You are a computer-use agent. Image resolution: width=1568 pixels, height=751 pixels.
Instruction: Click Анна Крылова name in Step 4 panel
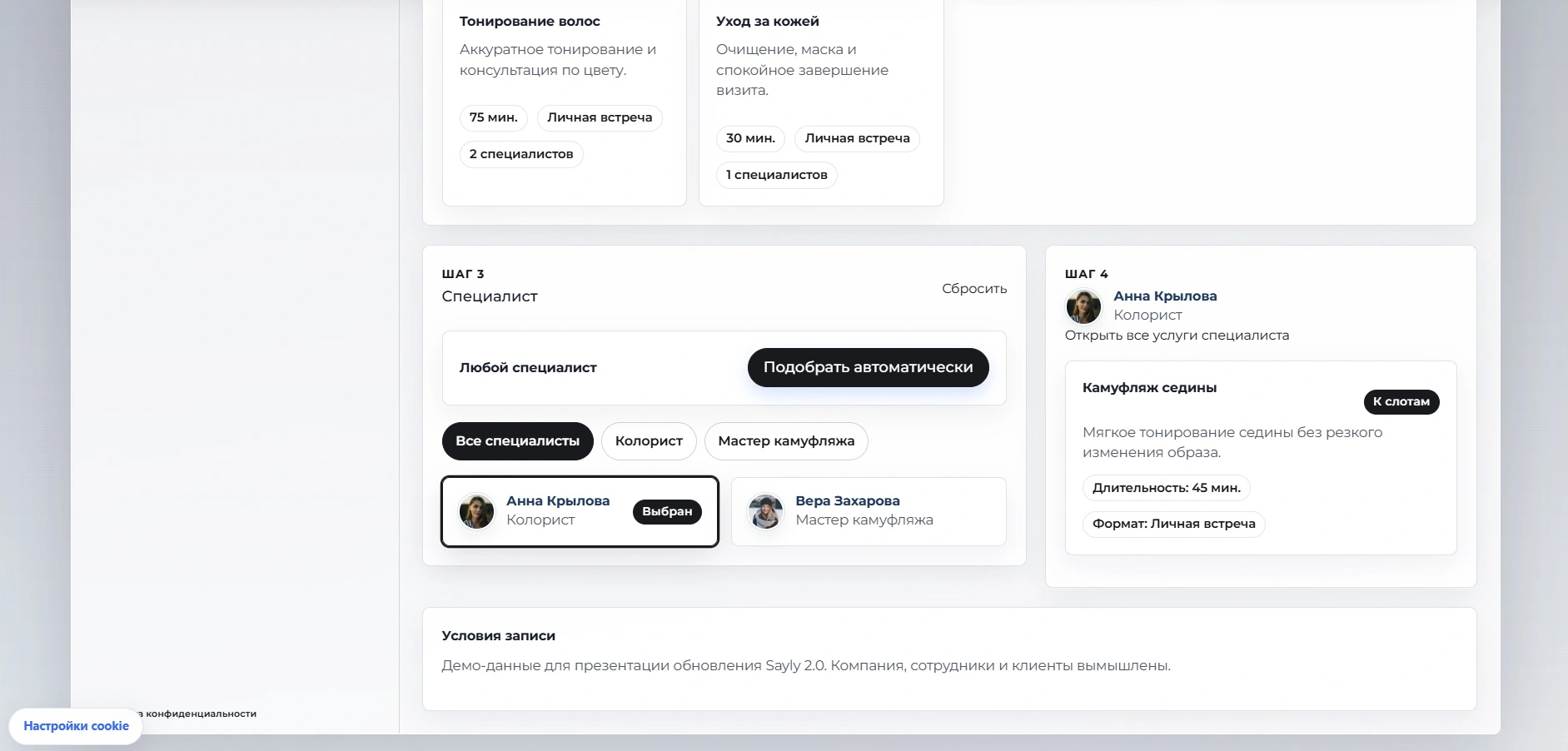coord(1165,296)
